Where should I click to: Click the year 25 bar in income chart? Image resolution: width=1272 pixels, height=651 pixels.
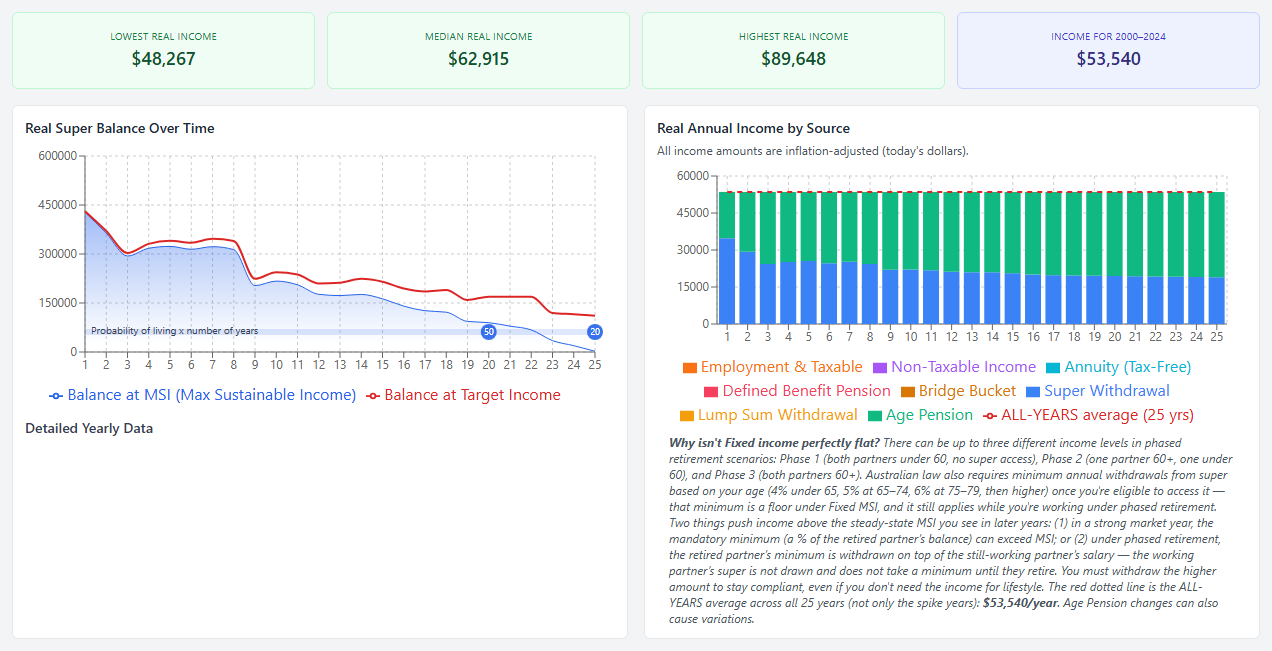click(1217, 257)
